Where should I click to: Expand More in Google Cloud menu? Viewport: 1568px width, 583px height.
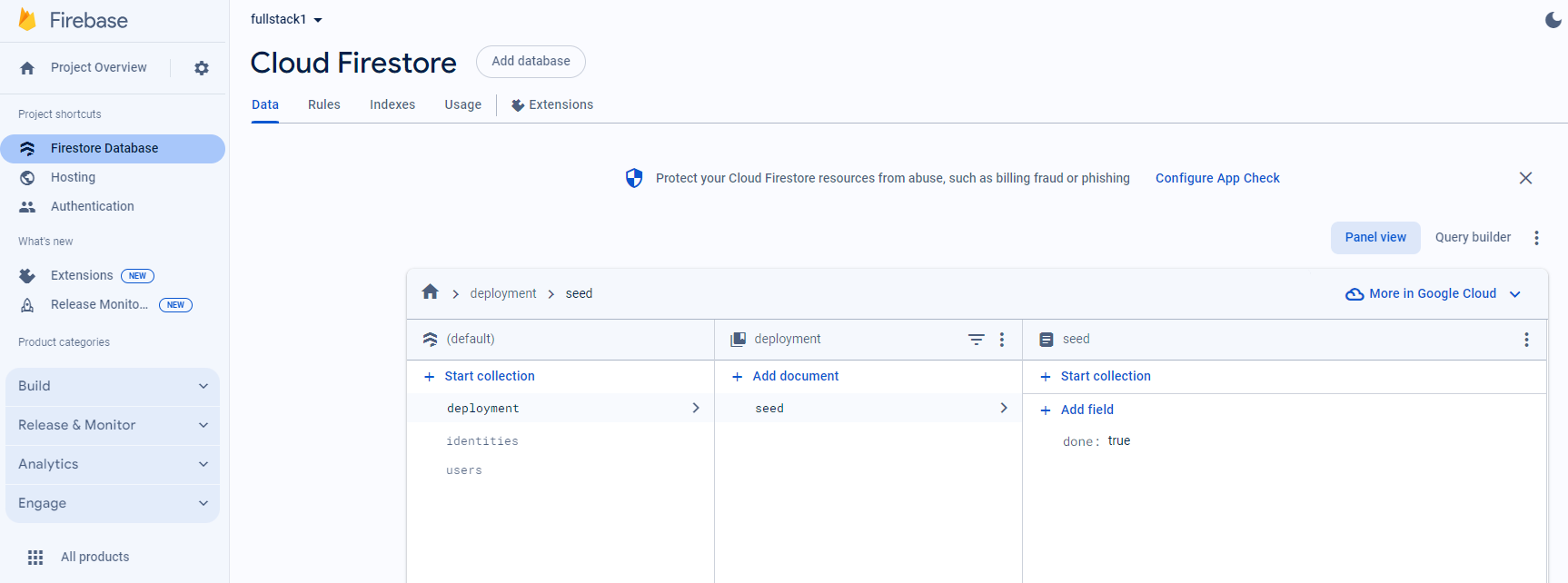tap(1514, 294)
